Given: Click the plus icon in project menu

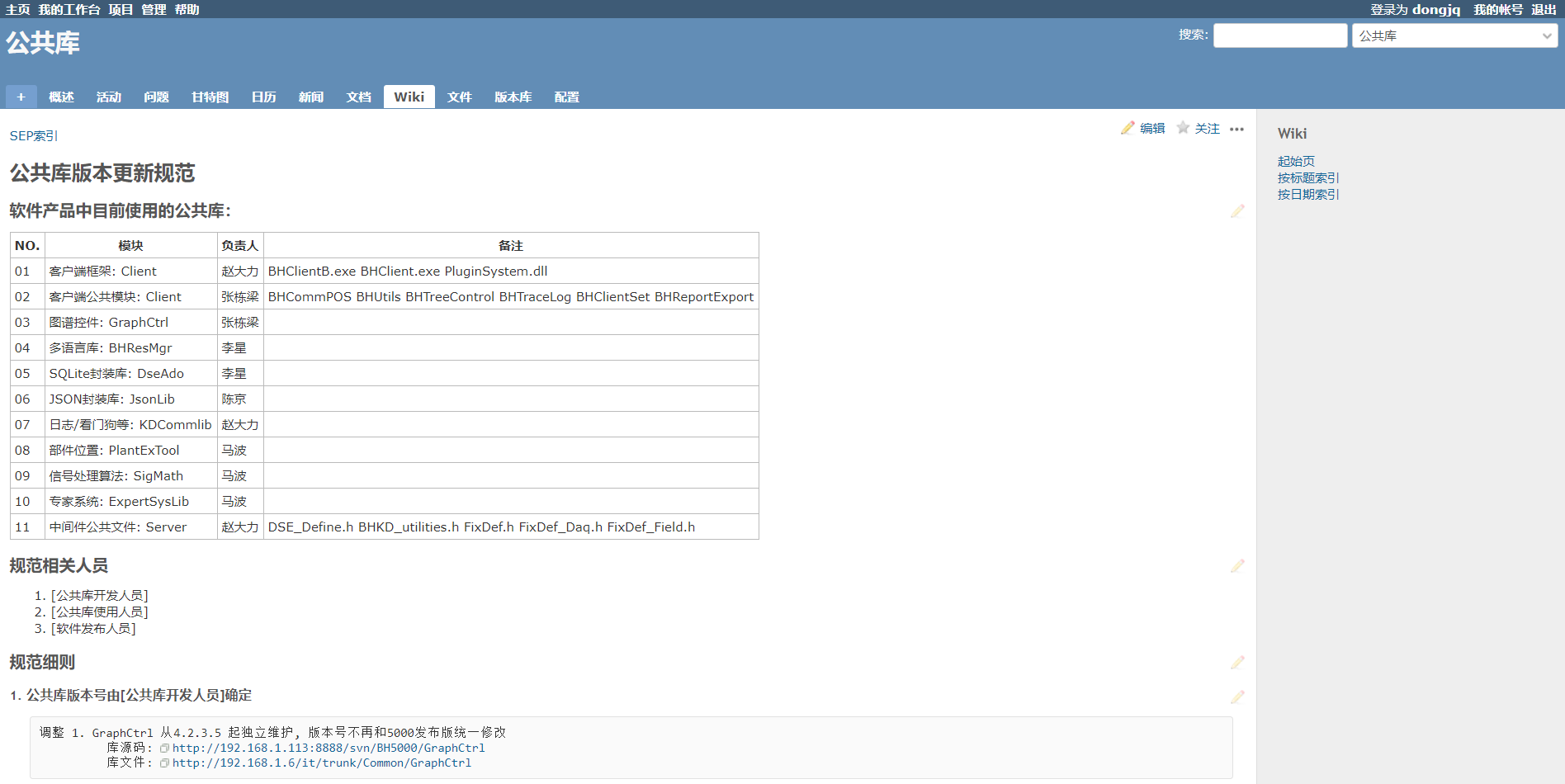Looking at the screenshot, I should [21, 97].
